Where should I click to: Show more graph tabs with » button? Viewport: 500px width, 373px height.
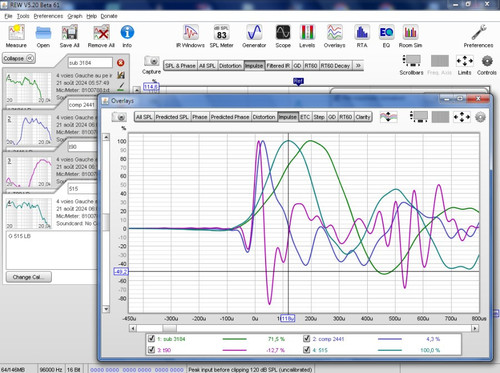click(x=358, y=65)
